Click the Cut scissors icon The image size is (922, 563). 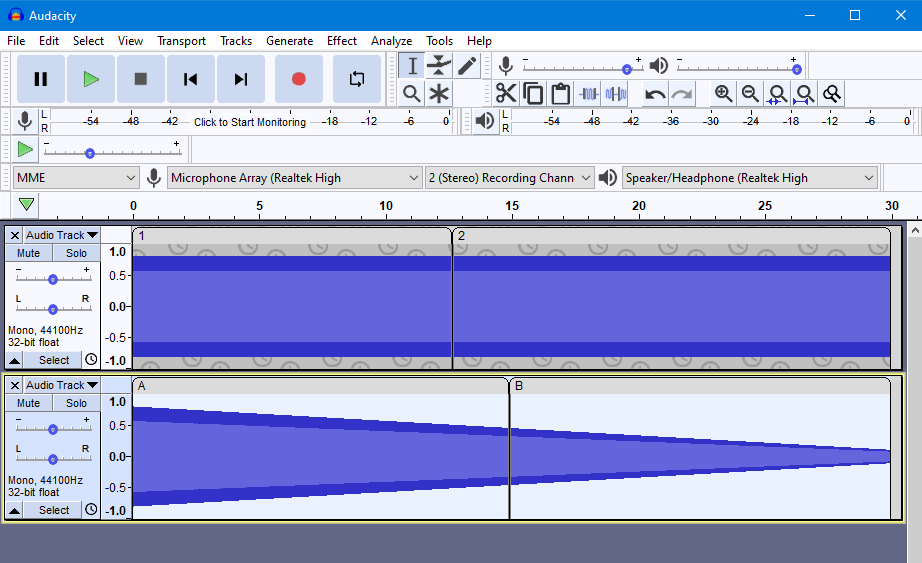[506, 94]
